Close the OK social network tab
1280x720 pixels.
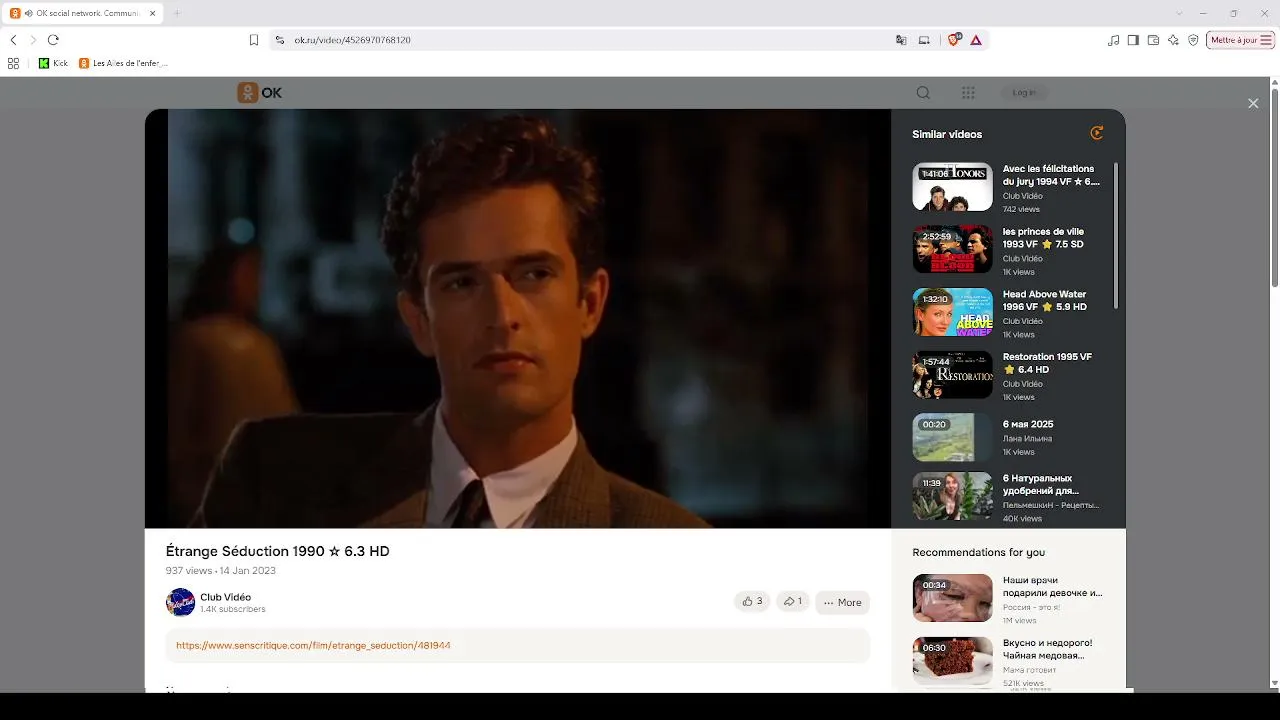(151, 13)
